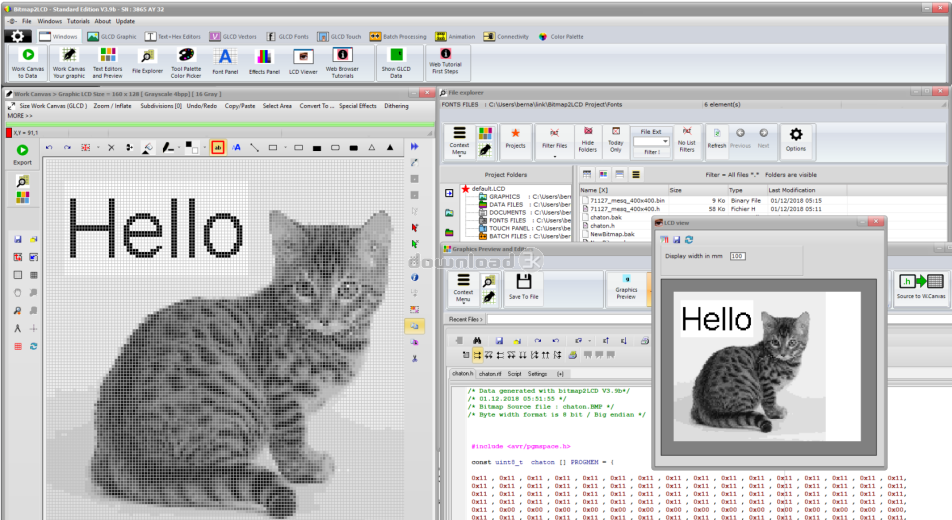Click the highlighted 'ab' text tool
The image size is (952, 520).
point(218,147)
